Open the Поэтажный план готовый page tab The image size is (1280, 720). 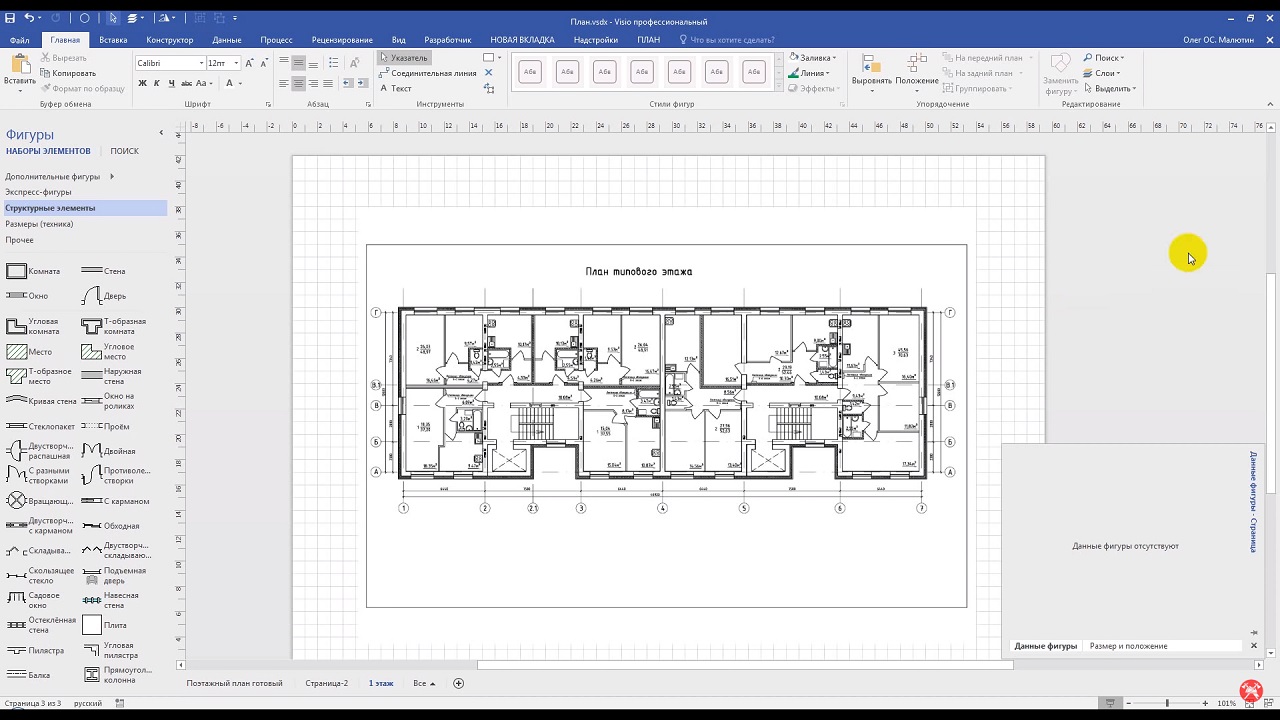(x=234, y=683)
